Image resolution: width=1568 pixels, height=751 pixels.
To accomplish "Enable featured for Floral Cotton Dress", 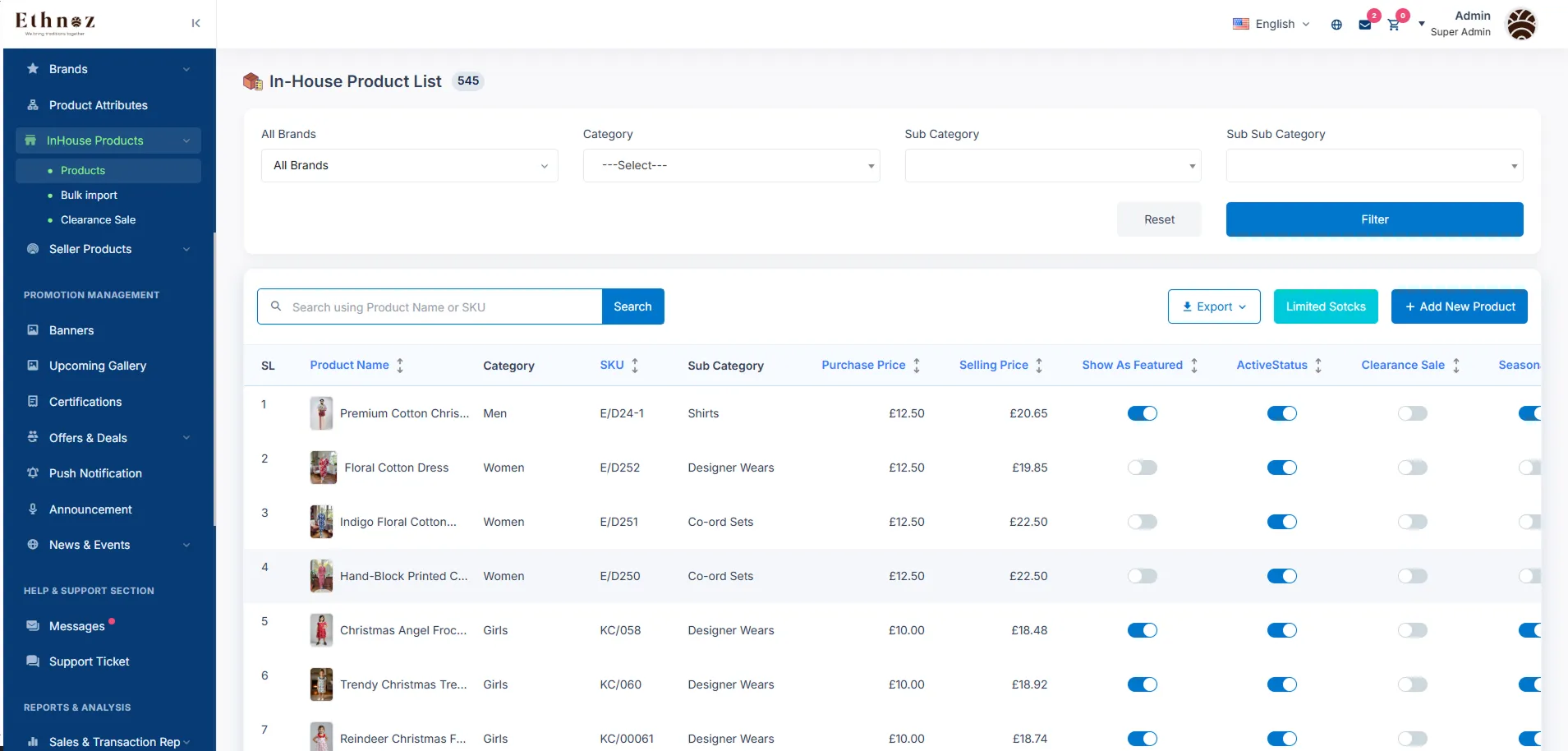I will 1143,468.
